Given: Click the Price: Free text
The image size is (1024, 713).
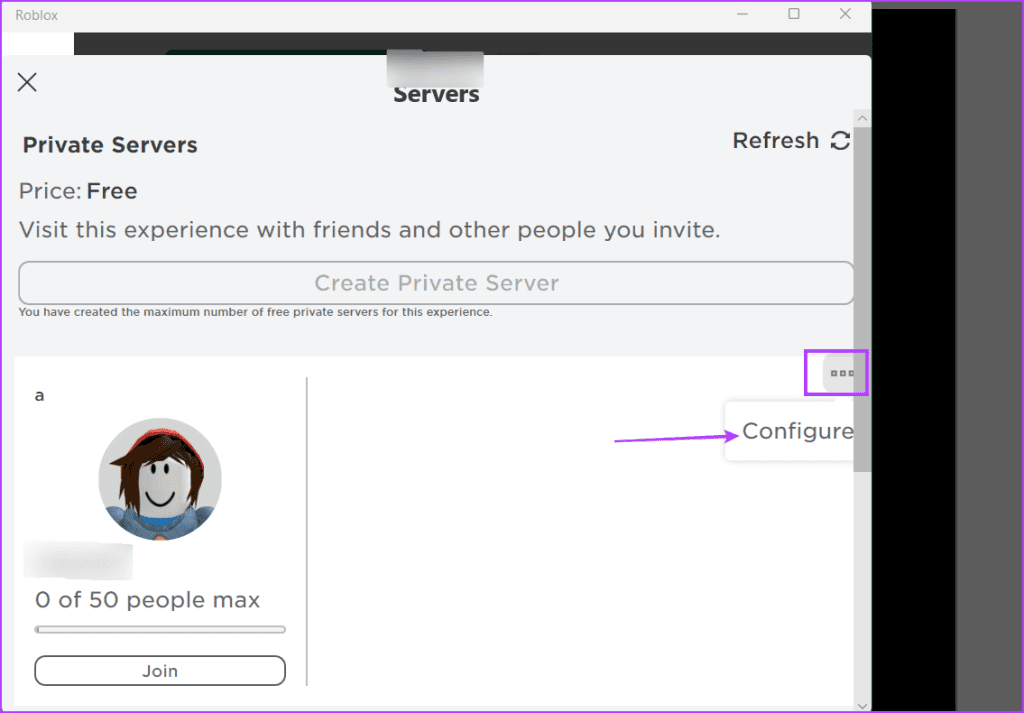Looking at the screenshot, I should (78, 191).
